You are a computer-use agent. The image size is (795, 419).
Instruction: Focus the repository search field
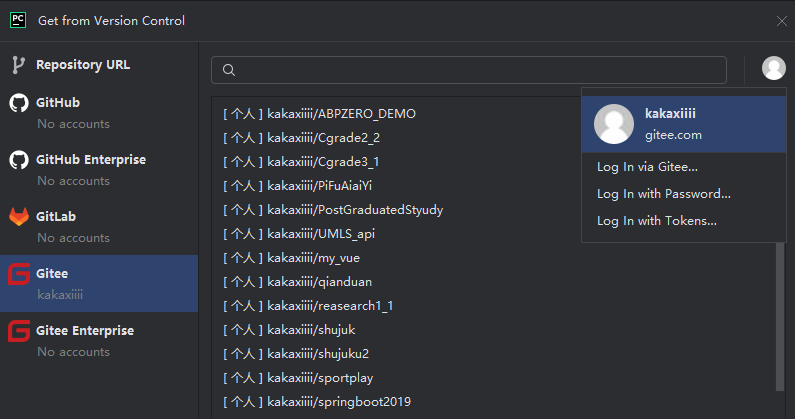(x=469, y=70)
